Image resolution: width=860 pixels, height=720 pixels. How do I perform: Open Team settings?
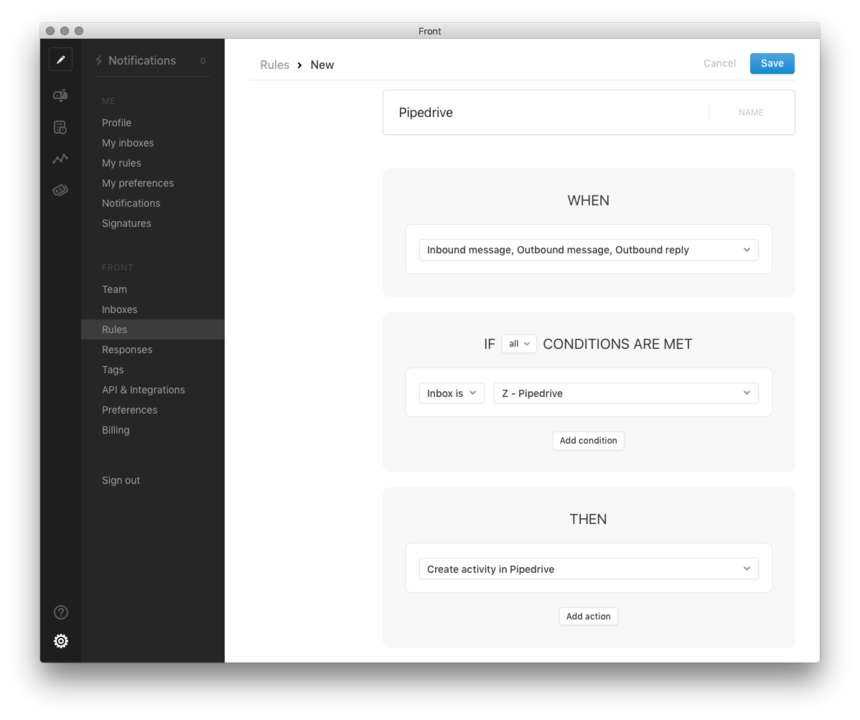pos(114,289)
